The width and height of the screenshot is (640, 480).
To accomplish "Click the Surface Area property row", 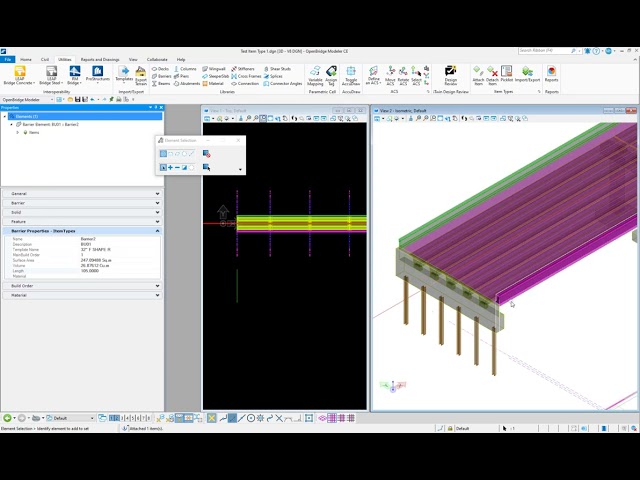I will point(82,260).
